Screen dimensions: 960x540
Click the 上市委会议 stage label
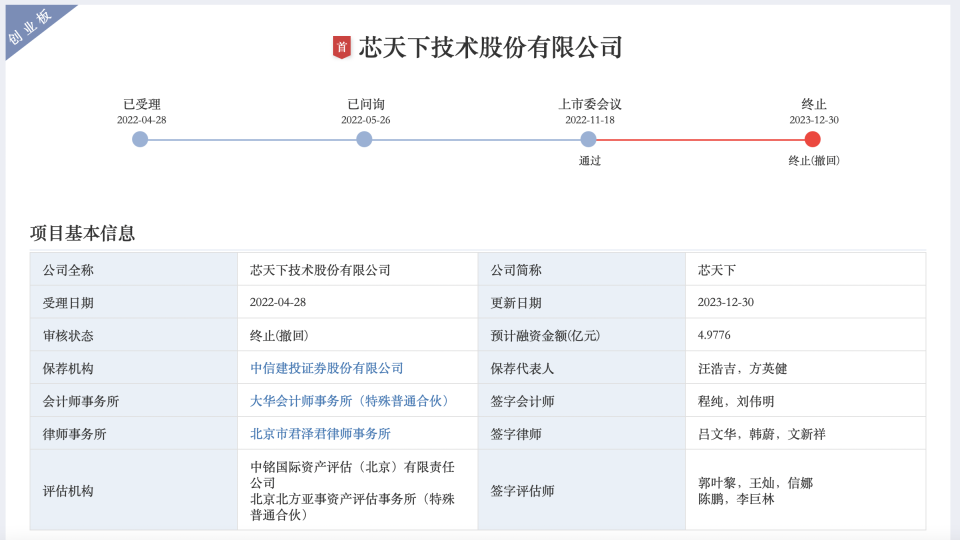(590, 104)
